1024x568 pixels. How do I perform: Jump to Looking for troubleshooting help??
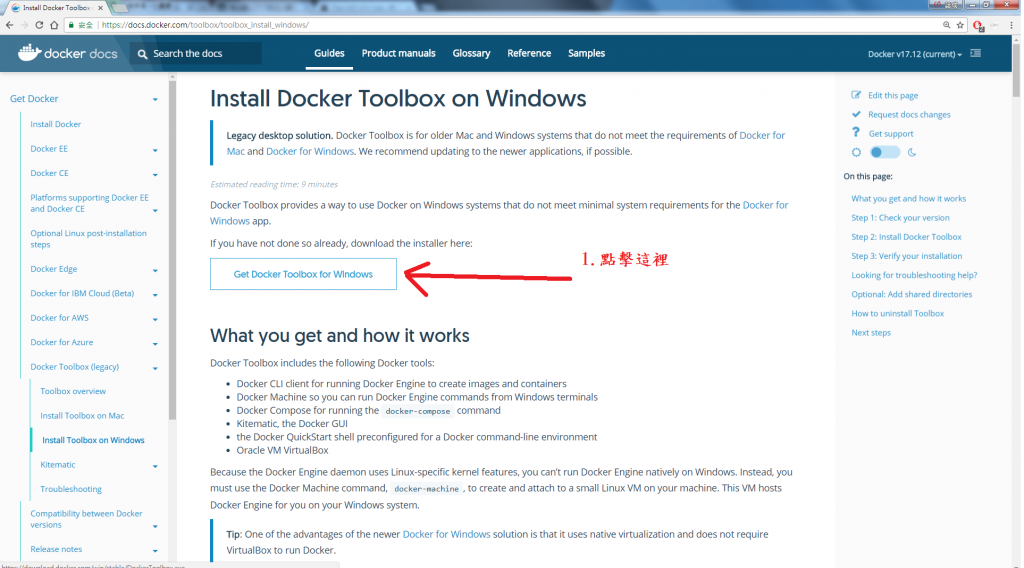click(x=914, y=276)
